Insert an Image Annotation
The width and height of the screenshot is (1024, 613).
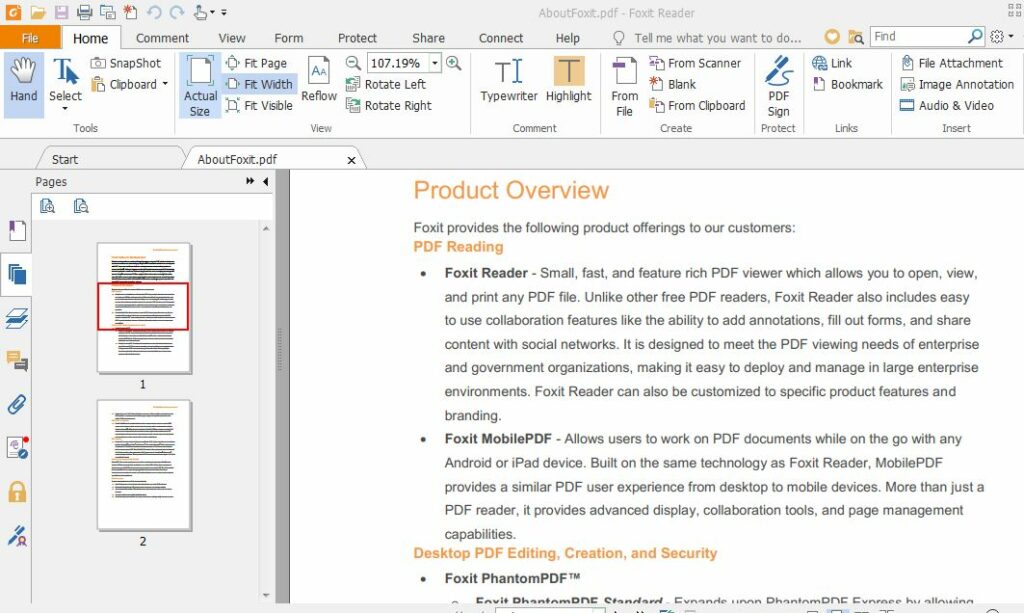pyautogui.click(x=957, y=84)
